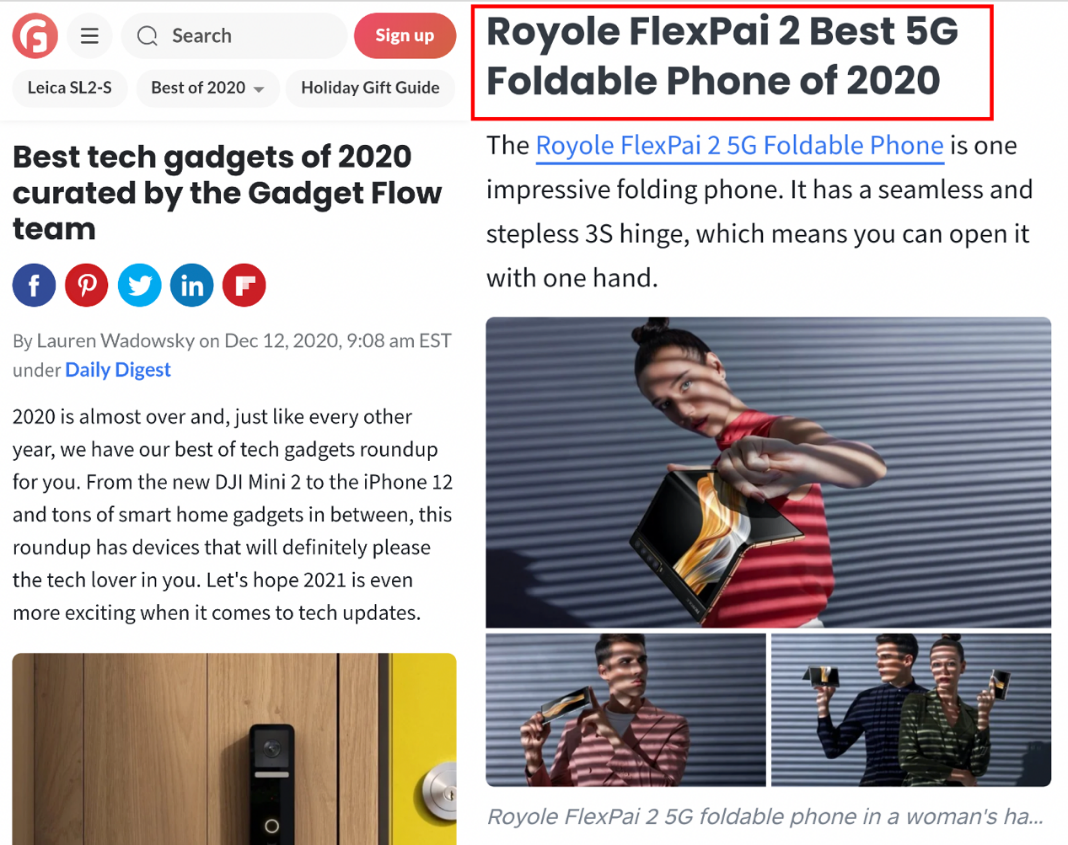
Task: Share article on Pinterest
Action: coord(87,285)
